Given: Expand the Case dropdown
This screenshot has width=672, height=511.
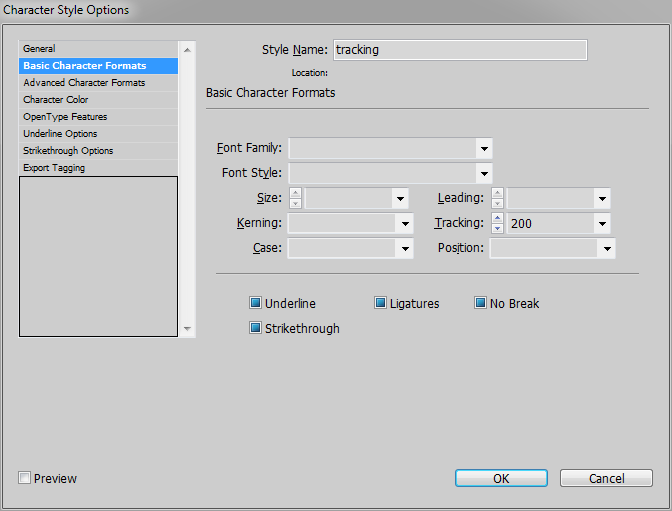Looking at the screenshot, I should click(x=404, y=249).
